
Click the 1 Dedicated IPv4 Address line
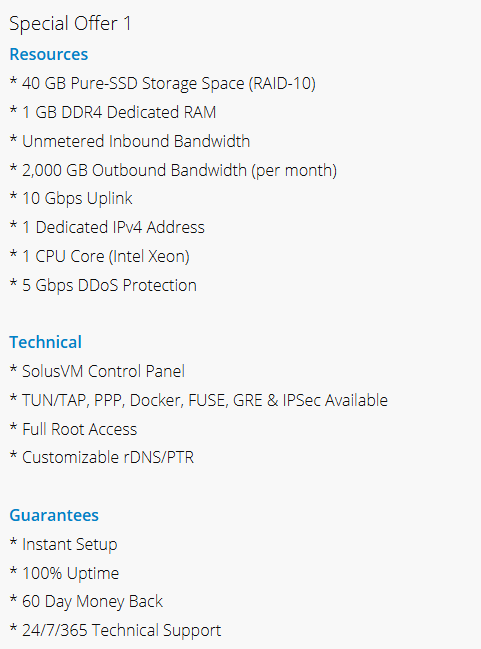(107, 227)
